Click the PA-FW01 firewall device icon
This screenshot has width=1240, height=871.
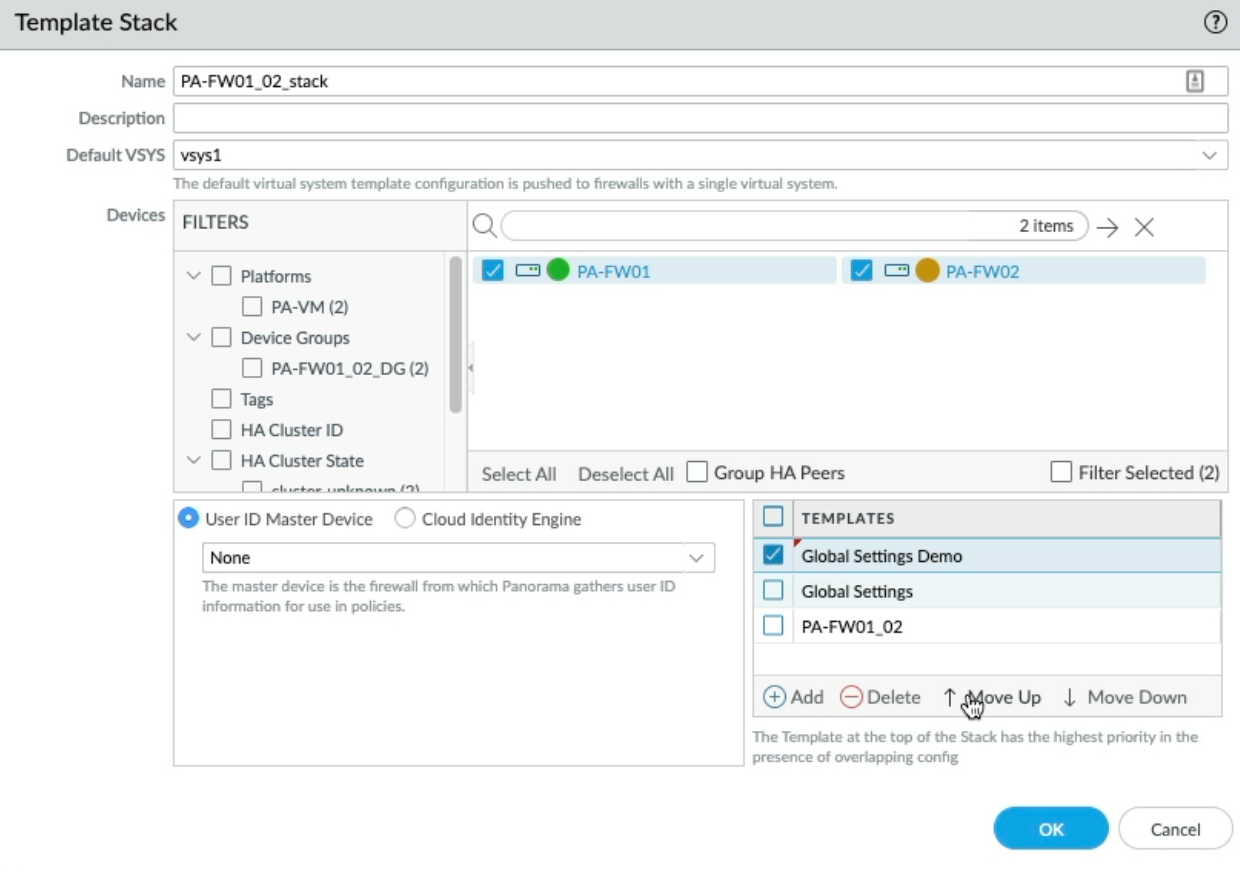coord(527,270)
